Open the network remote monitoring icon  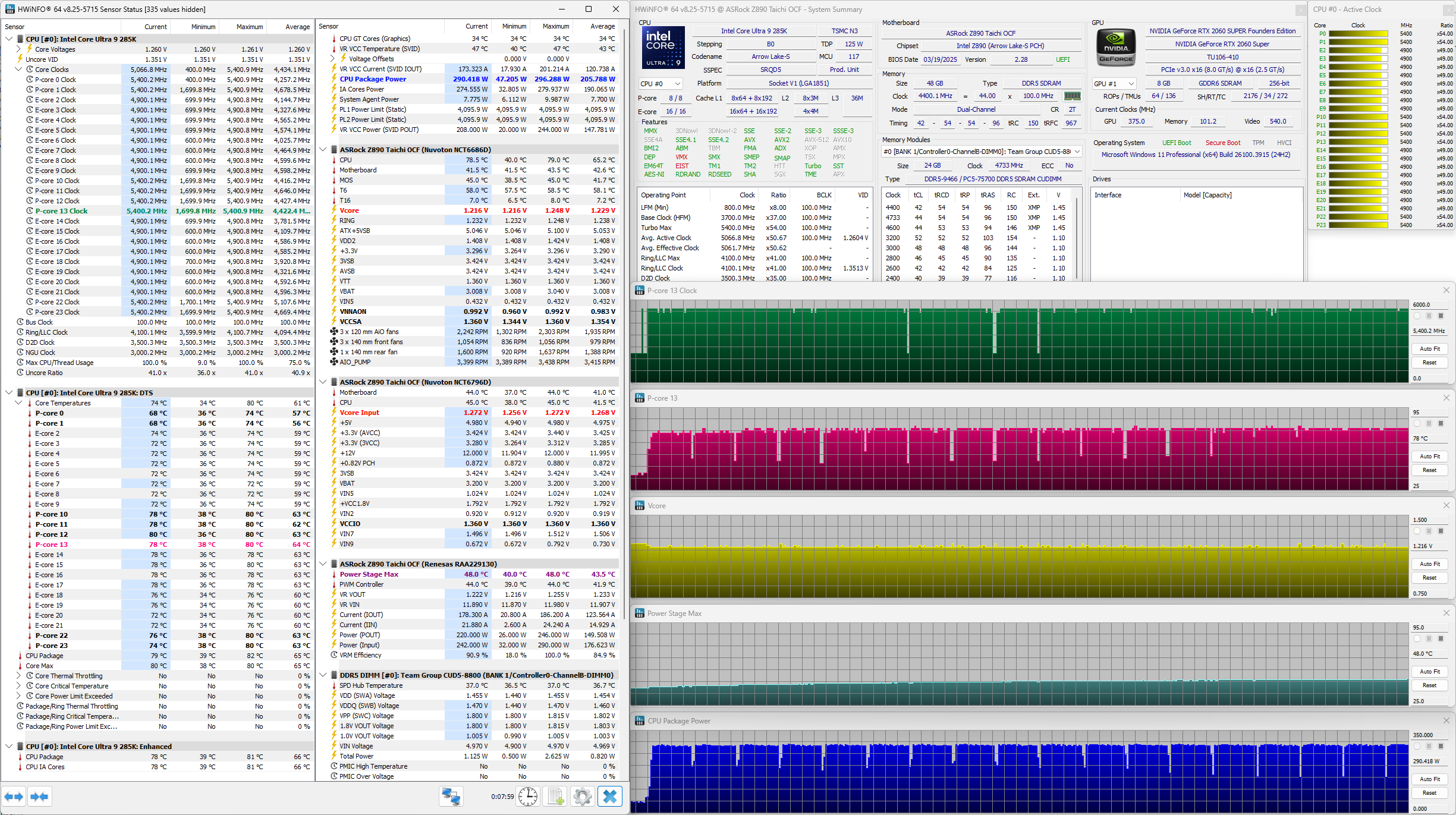(451, 797)
